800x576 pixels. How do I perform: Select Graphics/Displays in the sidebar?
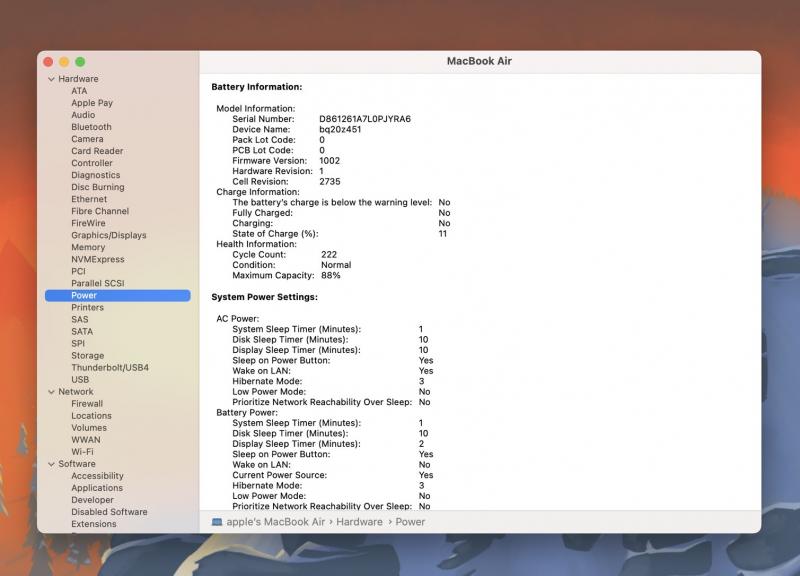click(x=109, y=235)
